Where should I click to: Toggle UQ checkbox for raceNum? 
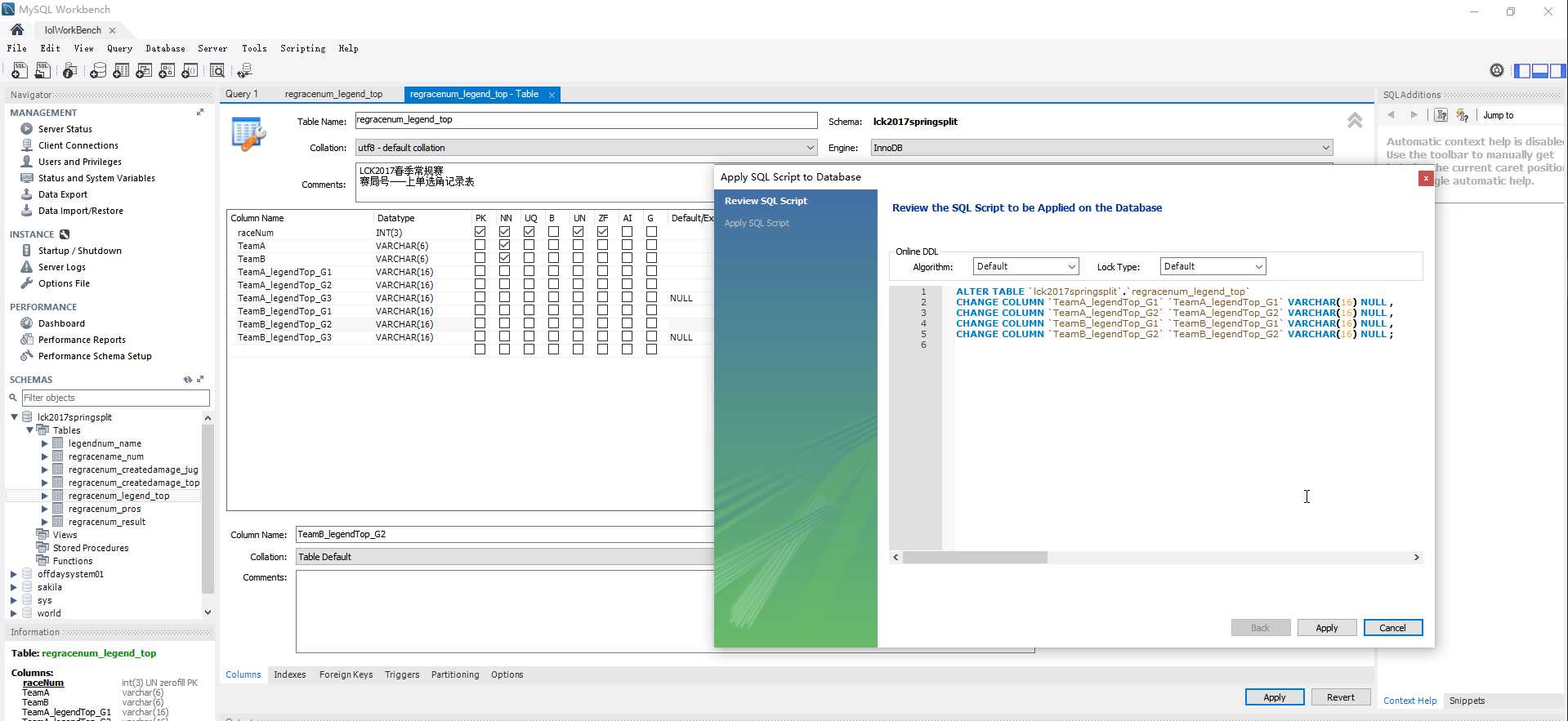529,232
